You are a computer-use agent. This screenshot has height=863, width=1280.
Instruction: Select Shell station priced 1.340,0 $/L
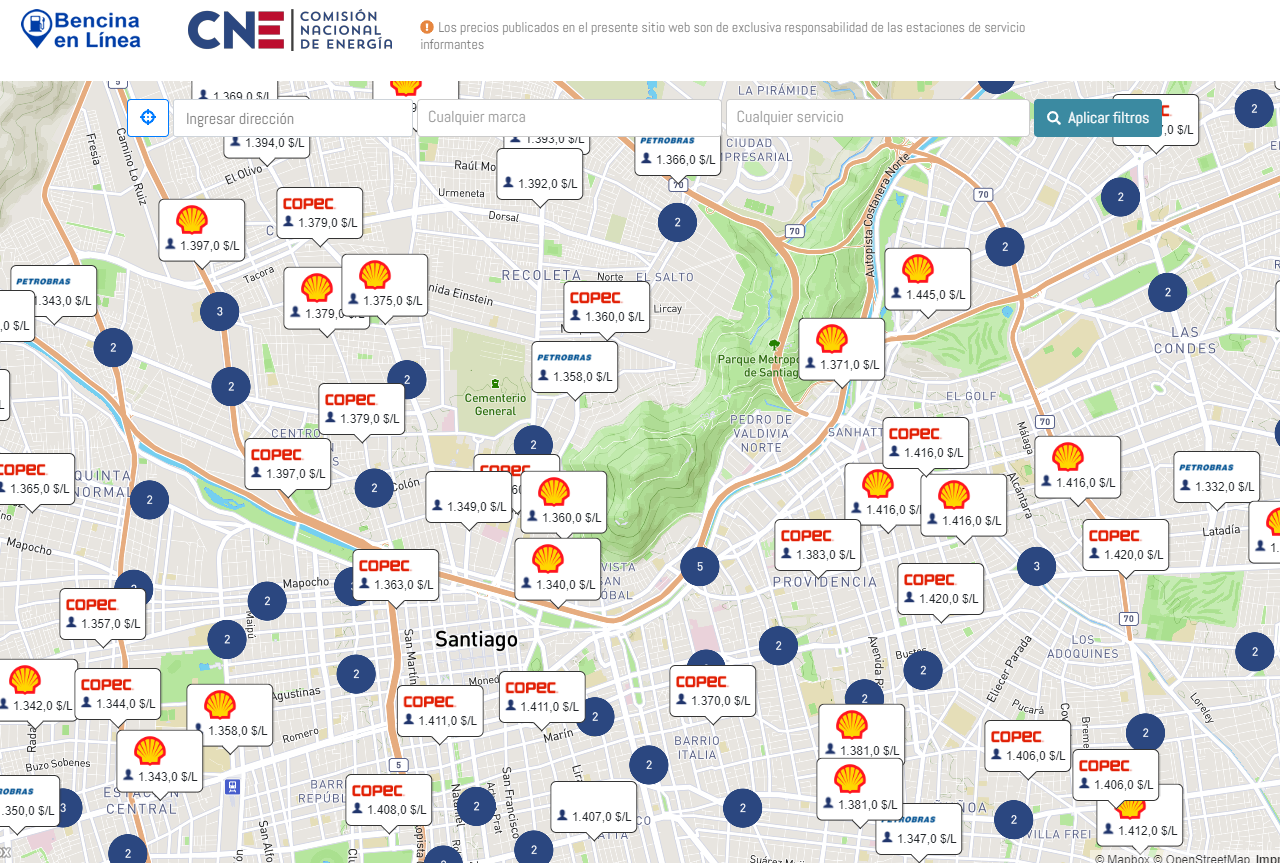[x=558, y=570]
